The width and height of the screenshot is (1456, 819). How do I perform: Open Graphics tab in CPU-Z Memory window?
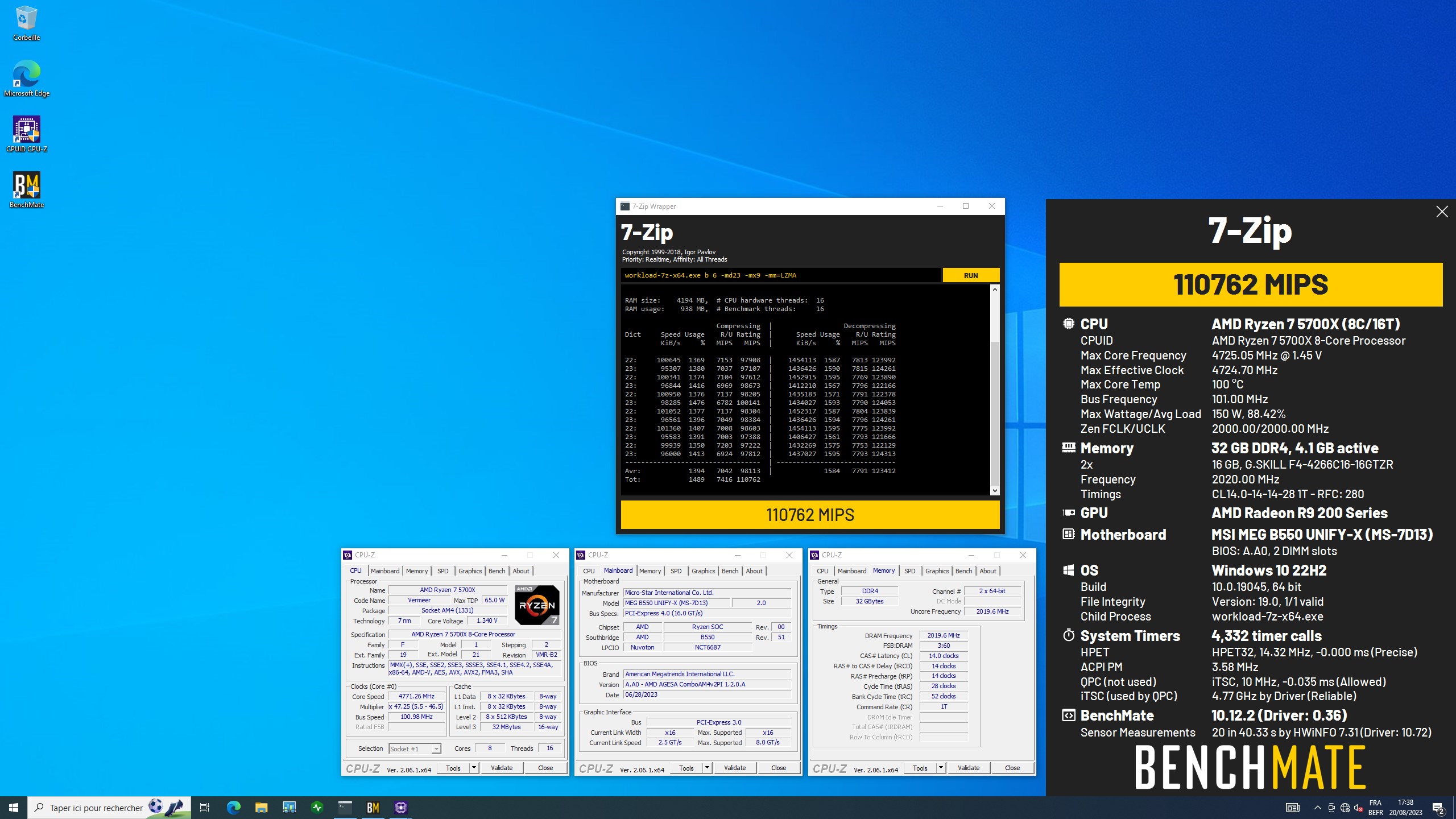tap(937, 571)
